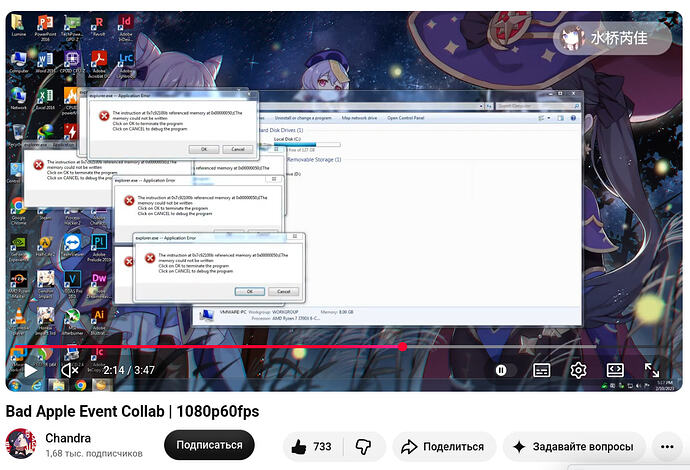Click the Windows Start orb in the taskbar

15,385
